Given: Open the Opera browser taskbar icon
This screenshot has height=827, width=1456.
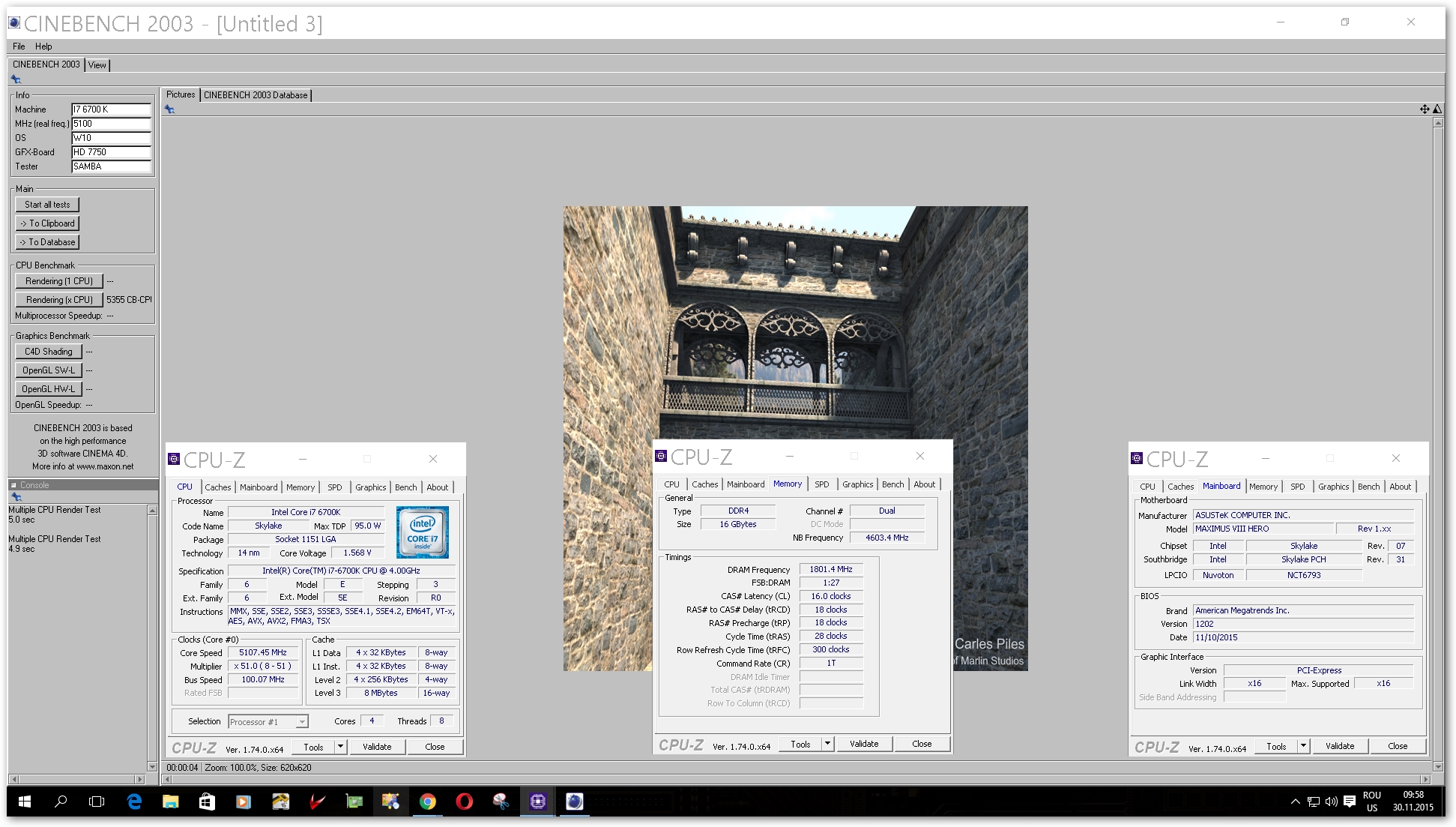Looking at the screenshot, I should click(x=464, y=802).
